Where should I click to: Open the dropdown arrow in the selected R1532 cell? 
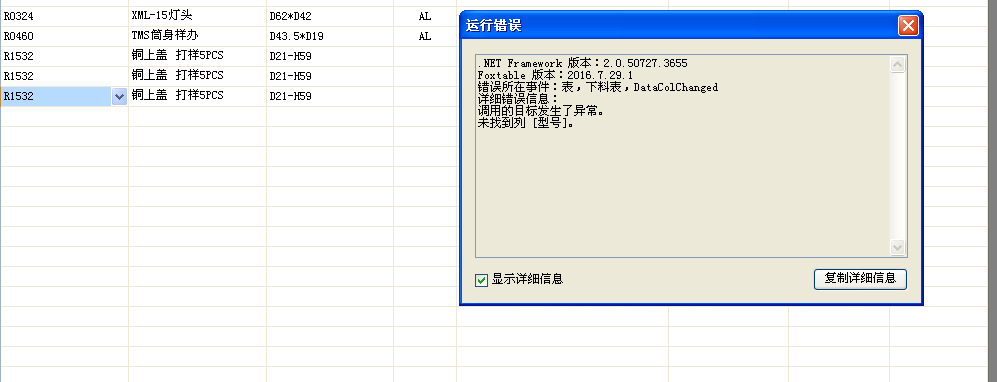point(119,97)
